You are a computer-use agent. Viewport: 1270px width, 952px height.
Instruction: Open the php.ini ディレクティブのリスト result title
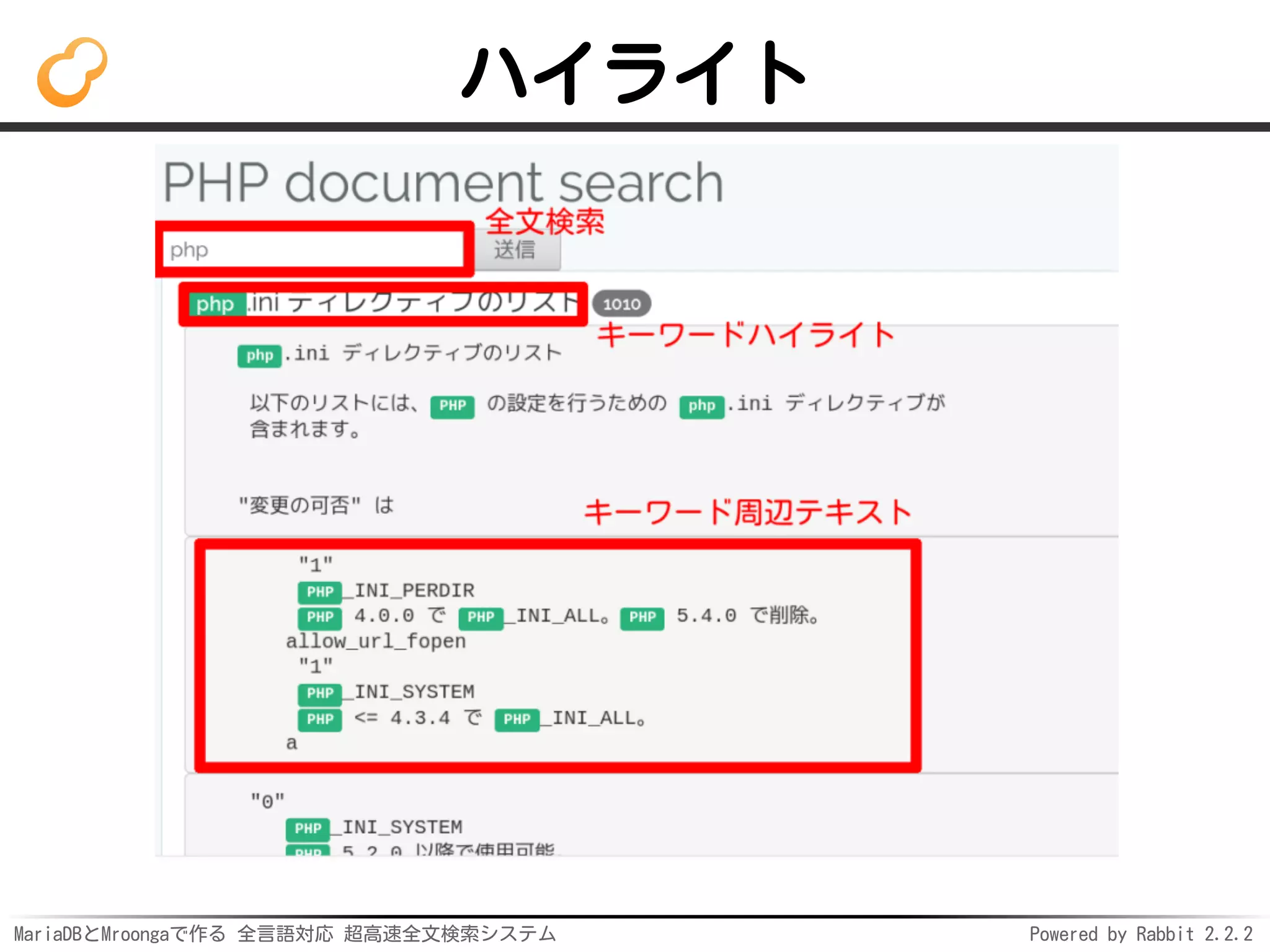click(384, 303)
